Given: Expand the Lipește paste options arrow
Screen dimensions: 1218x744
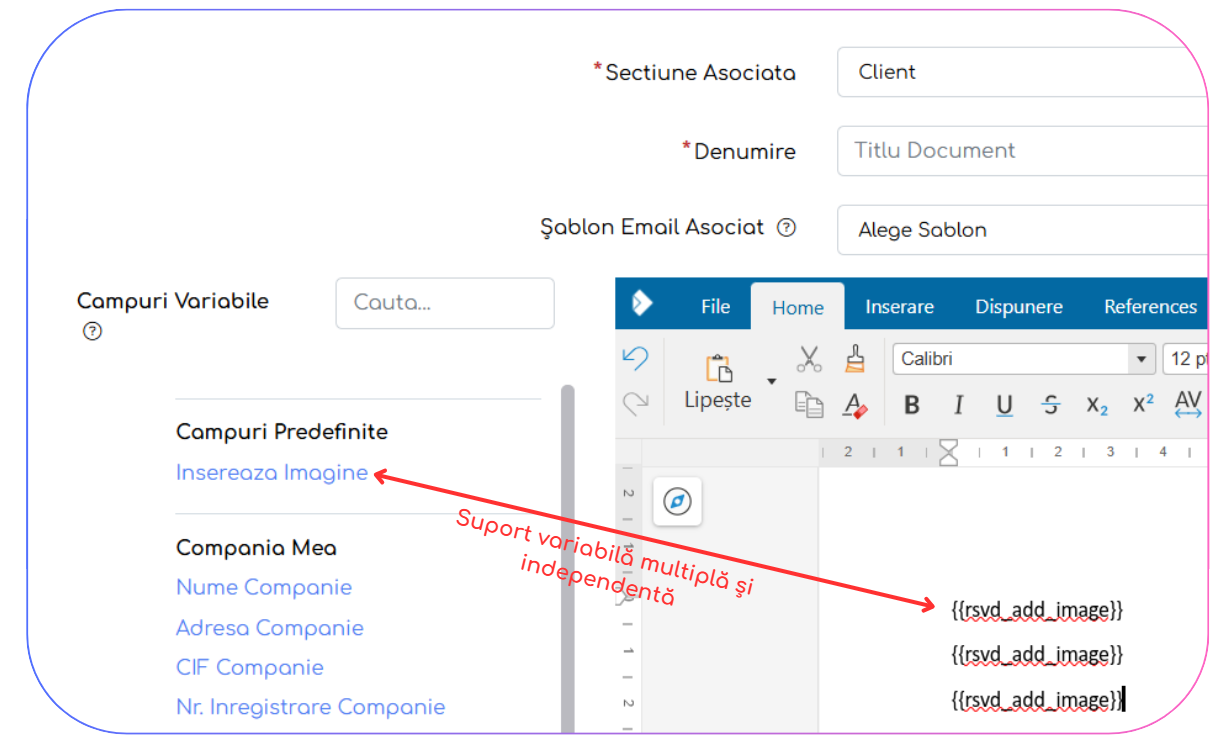Looking at the screenshot, I should click(x=771, y=381).
